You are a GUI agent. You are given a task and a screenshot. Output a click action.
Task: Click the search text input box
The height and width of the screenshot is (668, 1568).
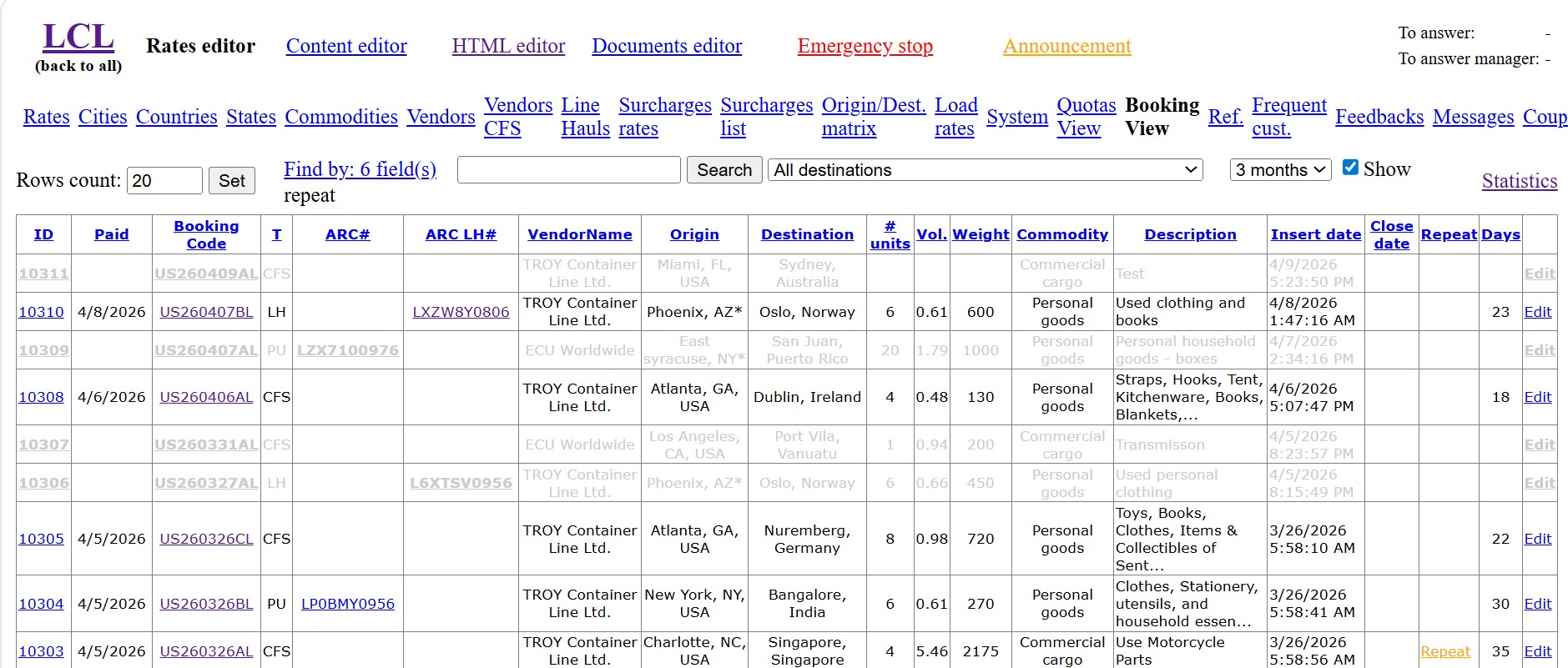coord(568,170)
